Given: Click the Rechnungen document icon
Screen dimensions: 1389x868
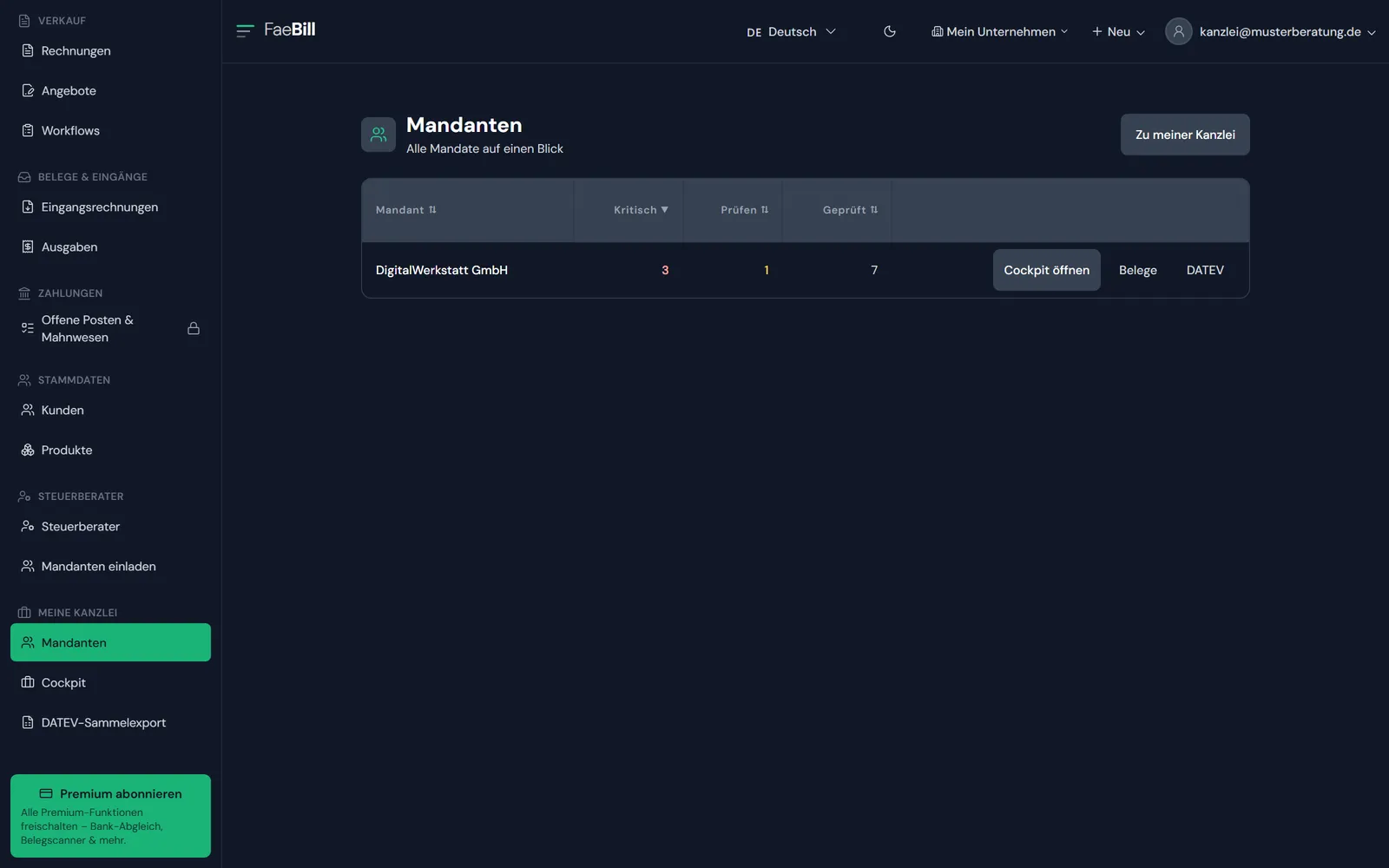Looking at the screenshot, I should click(28, 50).
